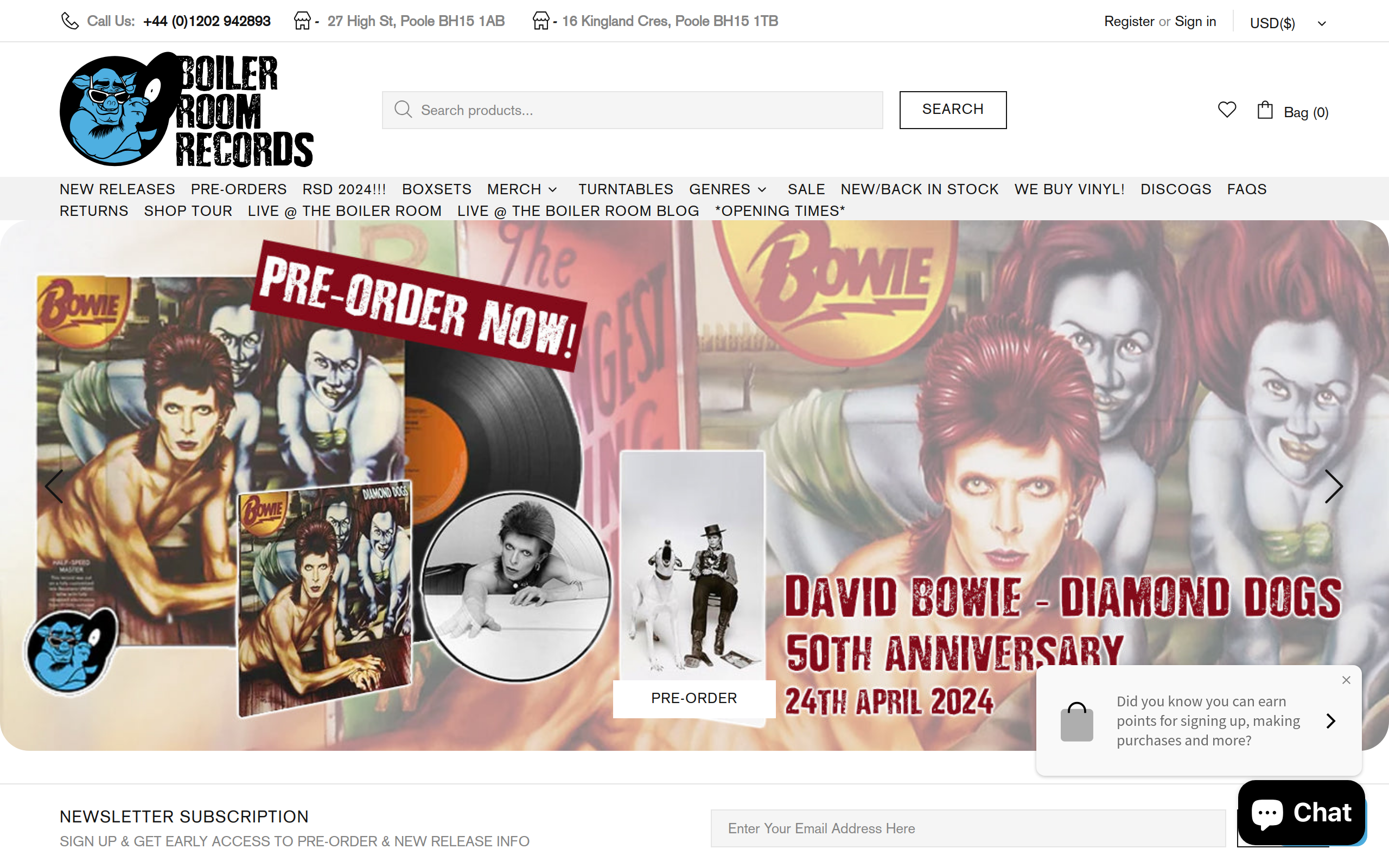The image size is (1389, 868).
Task: Click the store icon for 27 High St
Action: tap(302, 21)
